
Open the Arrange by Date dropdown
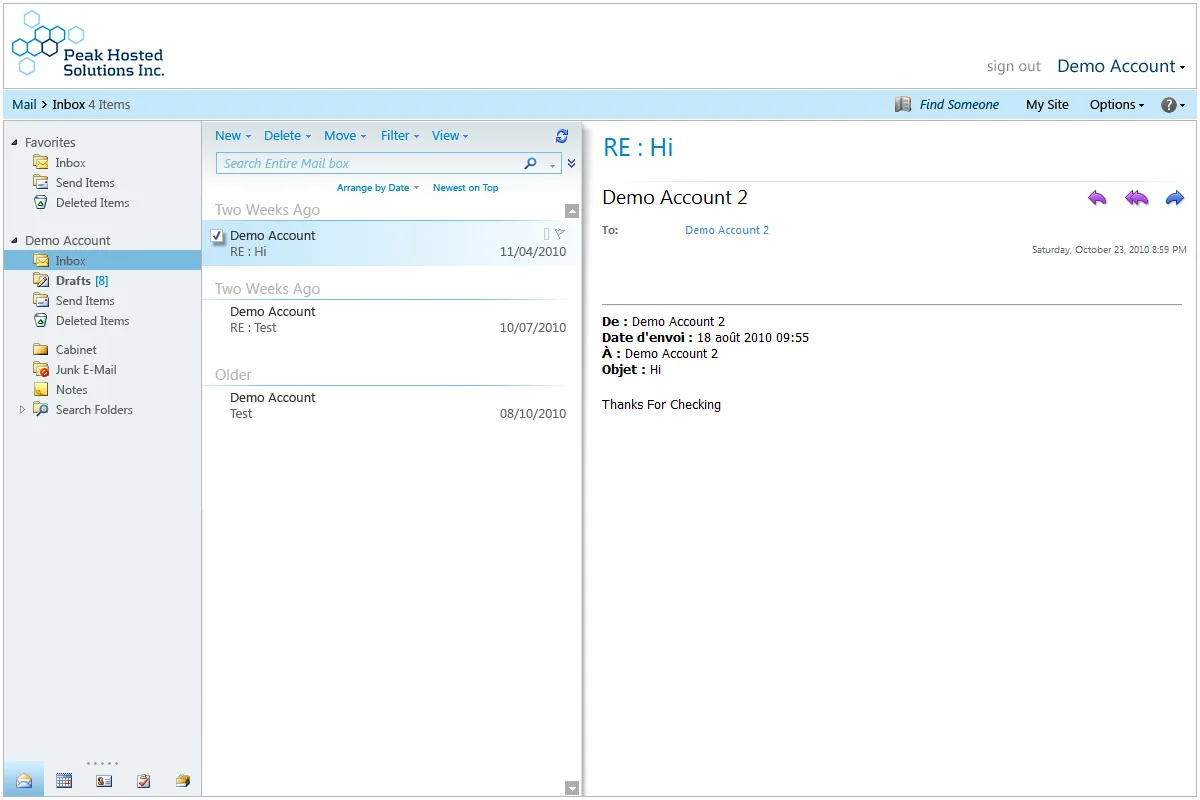click(x=378, y=188)
